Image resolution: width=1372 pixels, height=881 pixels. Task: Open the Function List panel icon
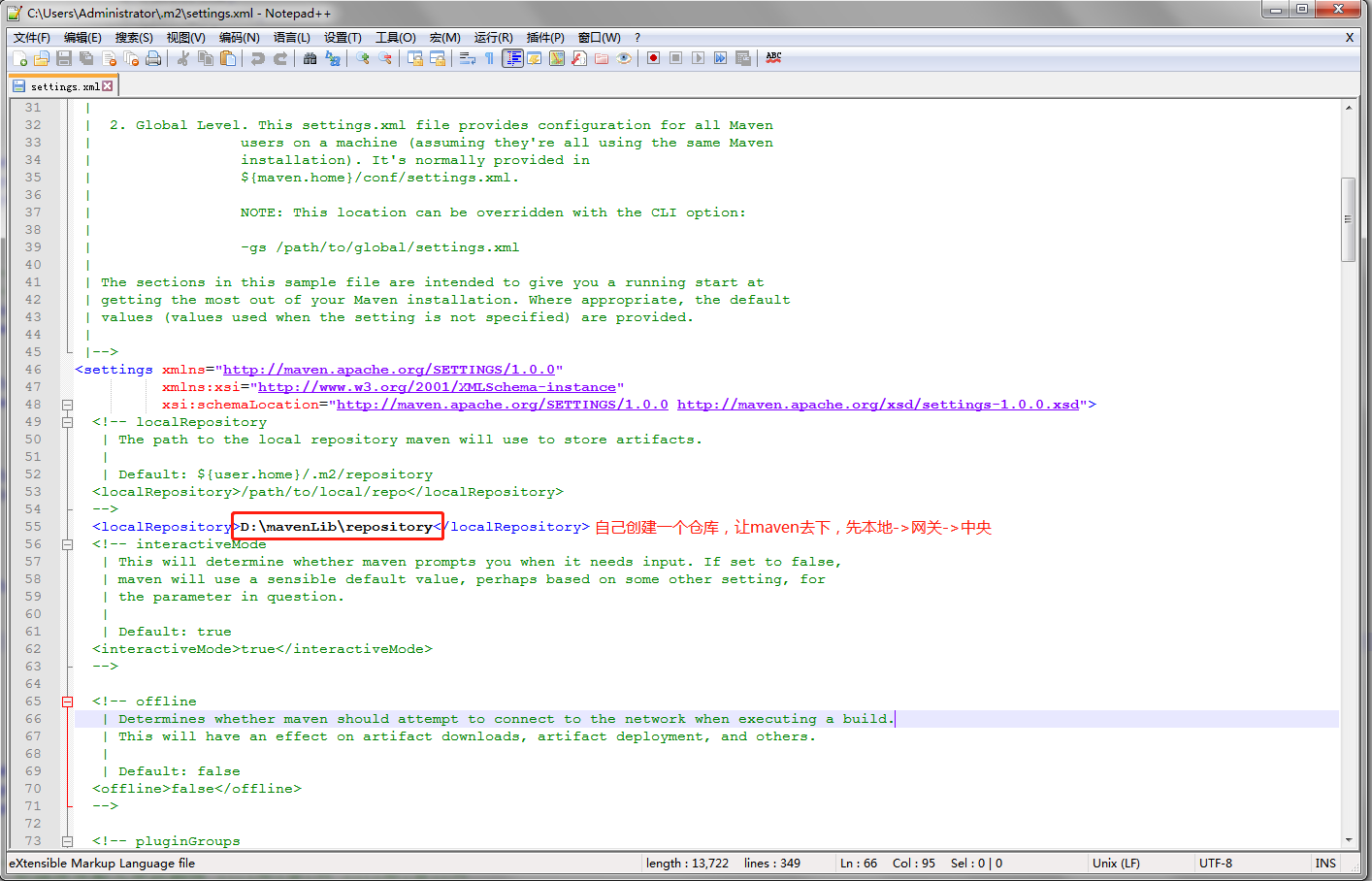click(x=579, y=58)
